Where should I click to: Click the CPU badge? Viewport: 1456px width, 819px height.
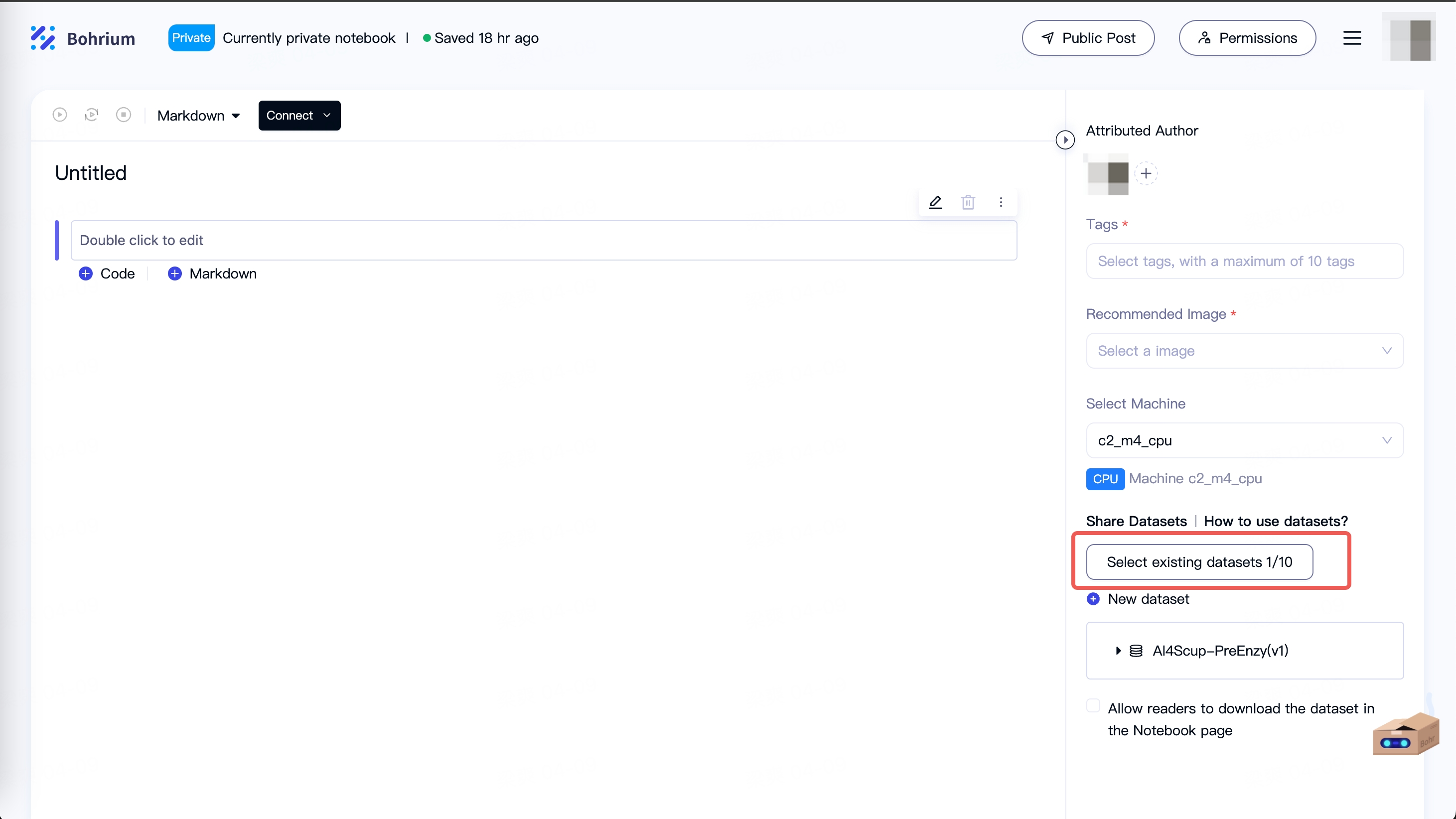(x=1105, y=479)
